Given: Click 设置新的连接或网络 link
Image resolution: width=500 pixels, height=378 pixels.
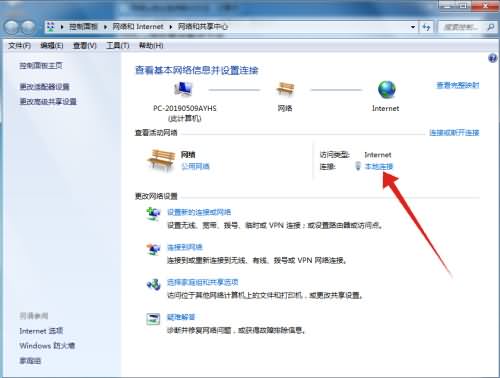Looking at the screenshot, I should point(199,212).
